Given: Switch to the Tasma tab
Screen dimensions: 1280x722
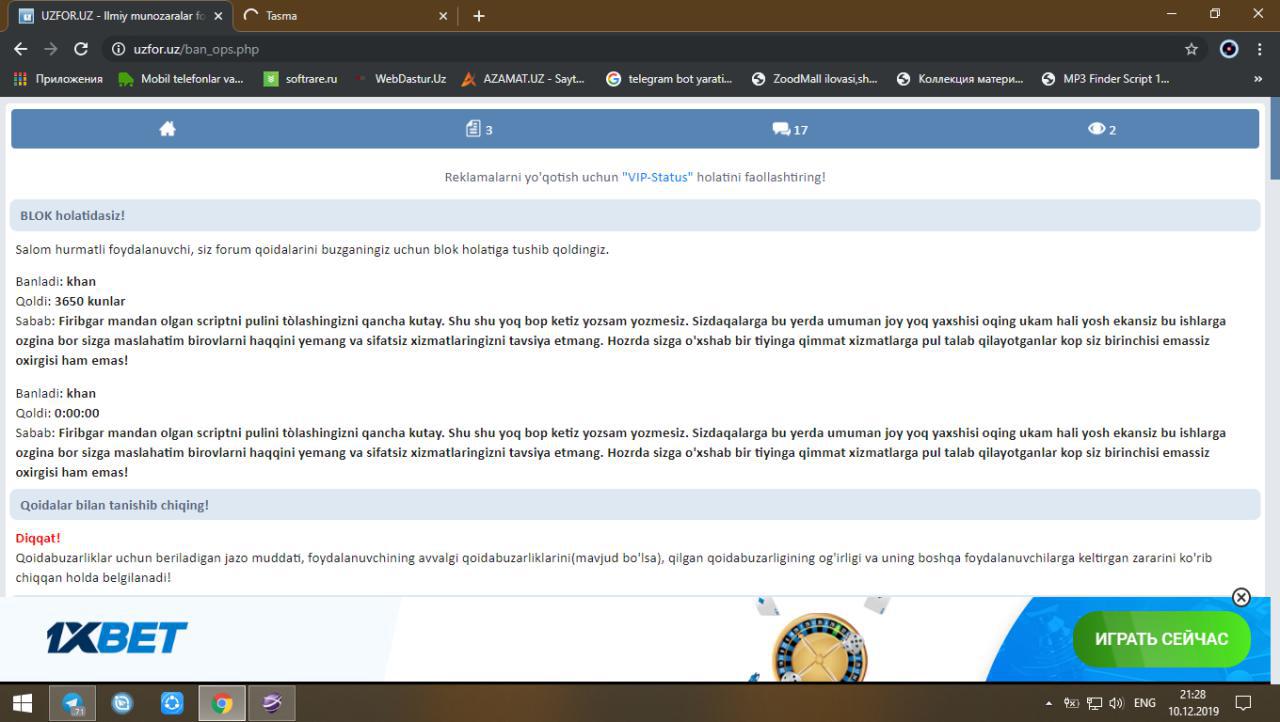Looking at the screenshot, I should (340, 16).
